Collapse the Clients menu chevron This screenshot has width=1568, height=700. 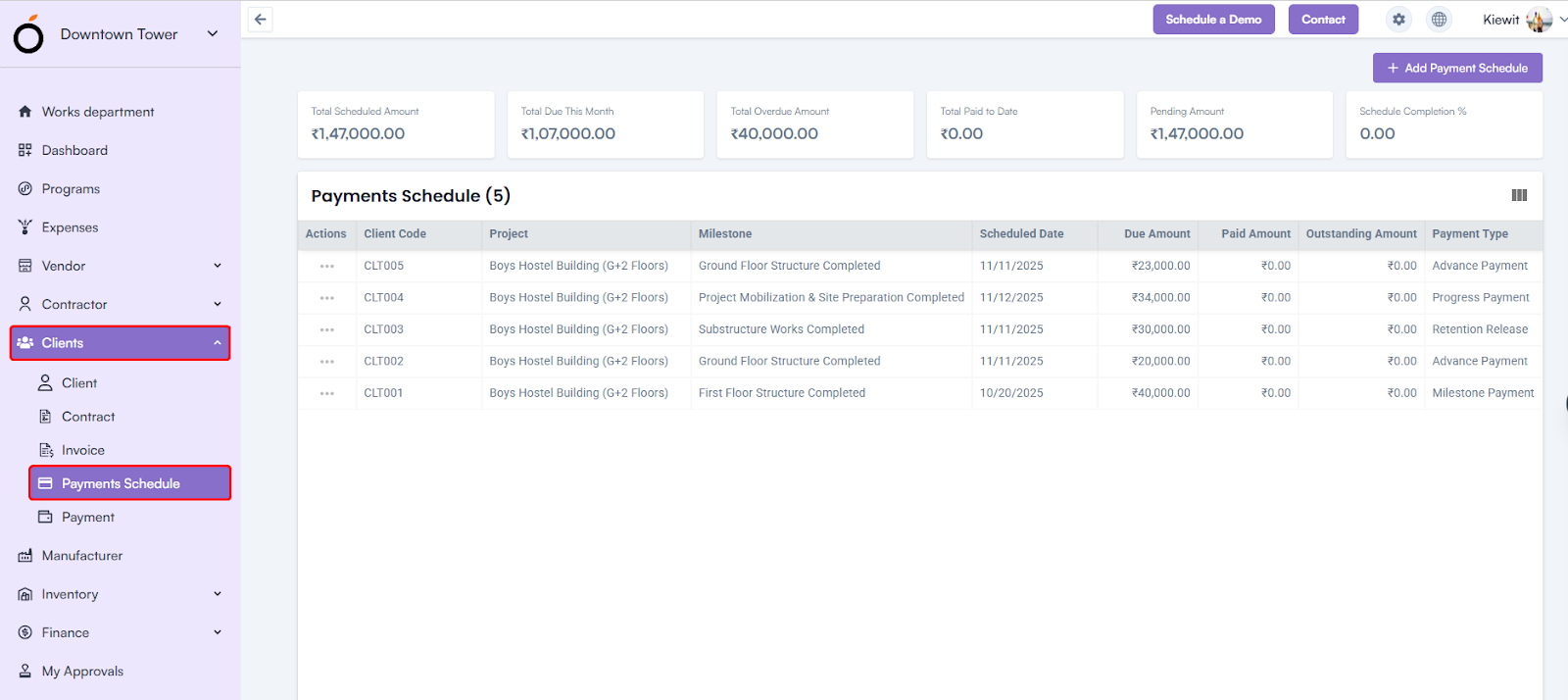[218, 343]
